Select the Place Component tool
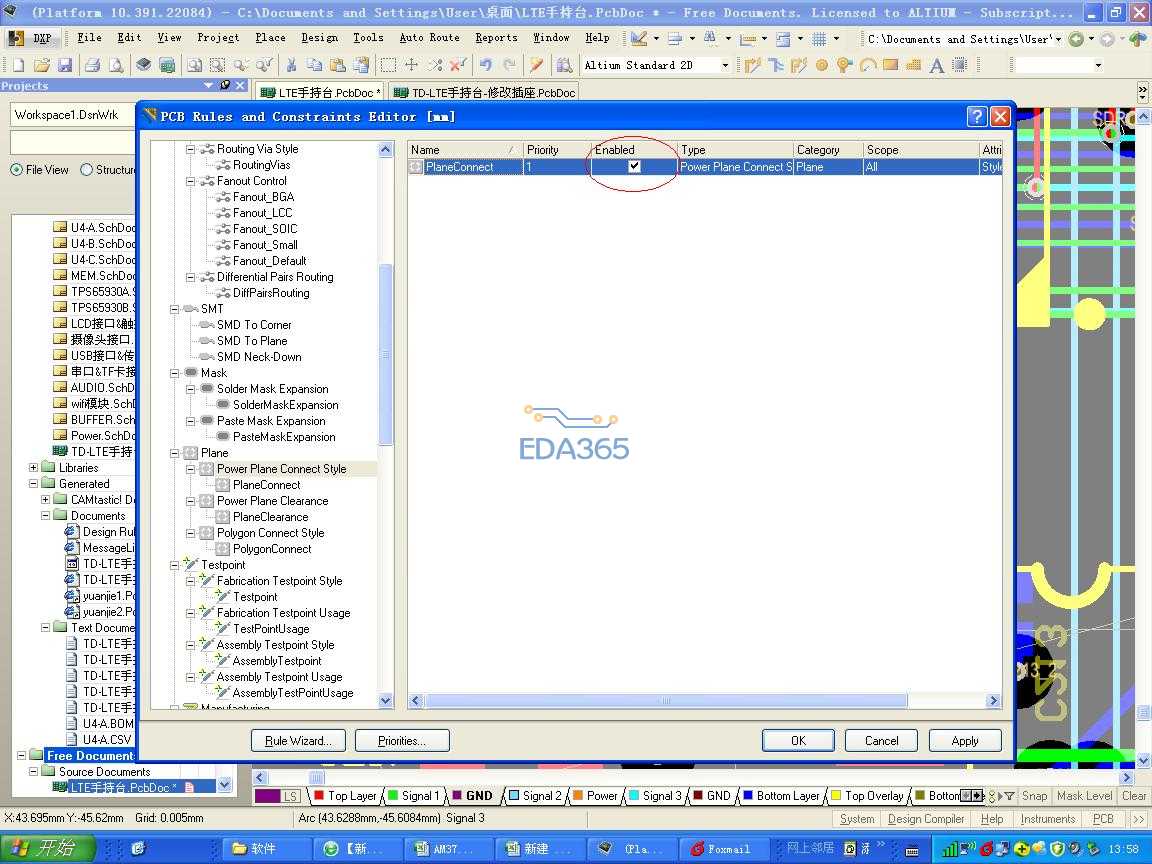 click(960, 65)
